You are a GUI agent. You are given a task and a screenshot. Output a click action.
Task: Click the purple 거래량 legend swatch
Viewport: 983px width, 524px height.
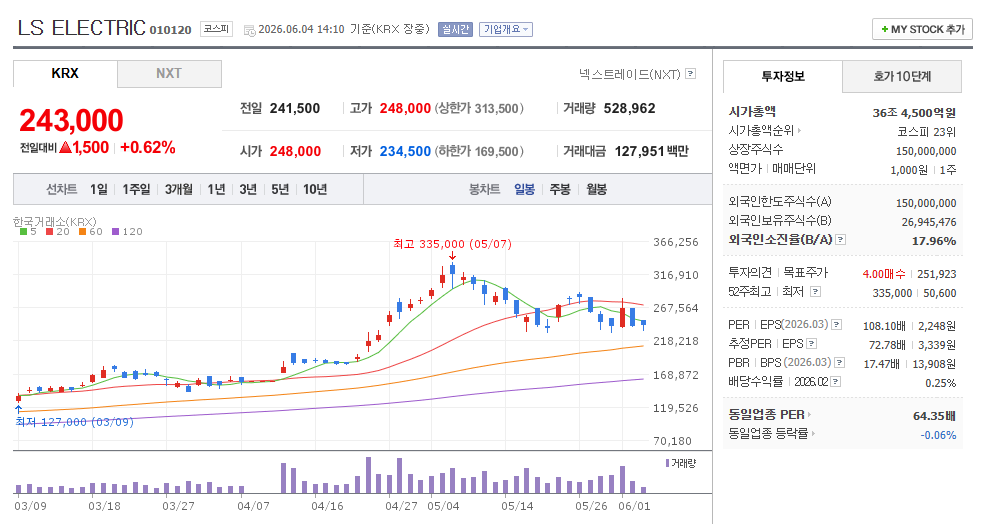[x=667, y=463]
